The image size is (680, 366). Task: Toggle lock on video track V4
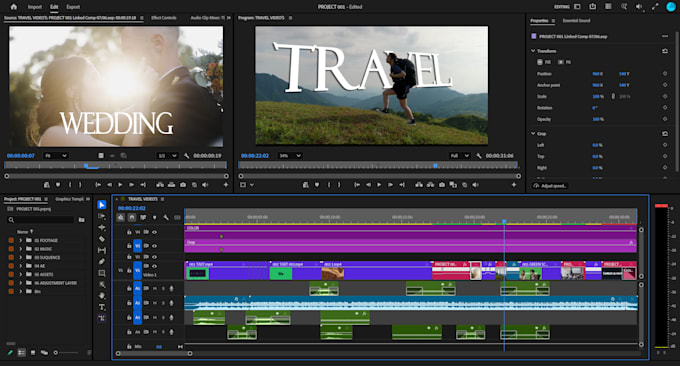point(129,232)
